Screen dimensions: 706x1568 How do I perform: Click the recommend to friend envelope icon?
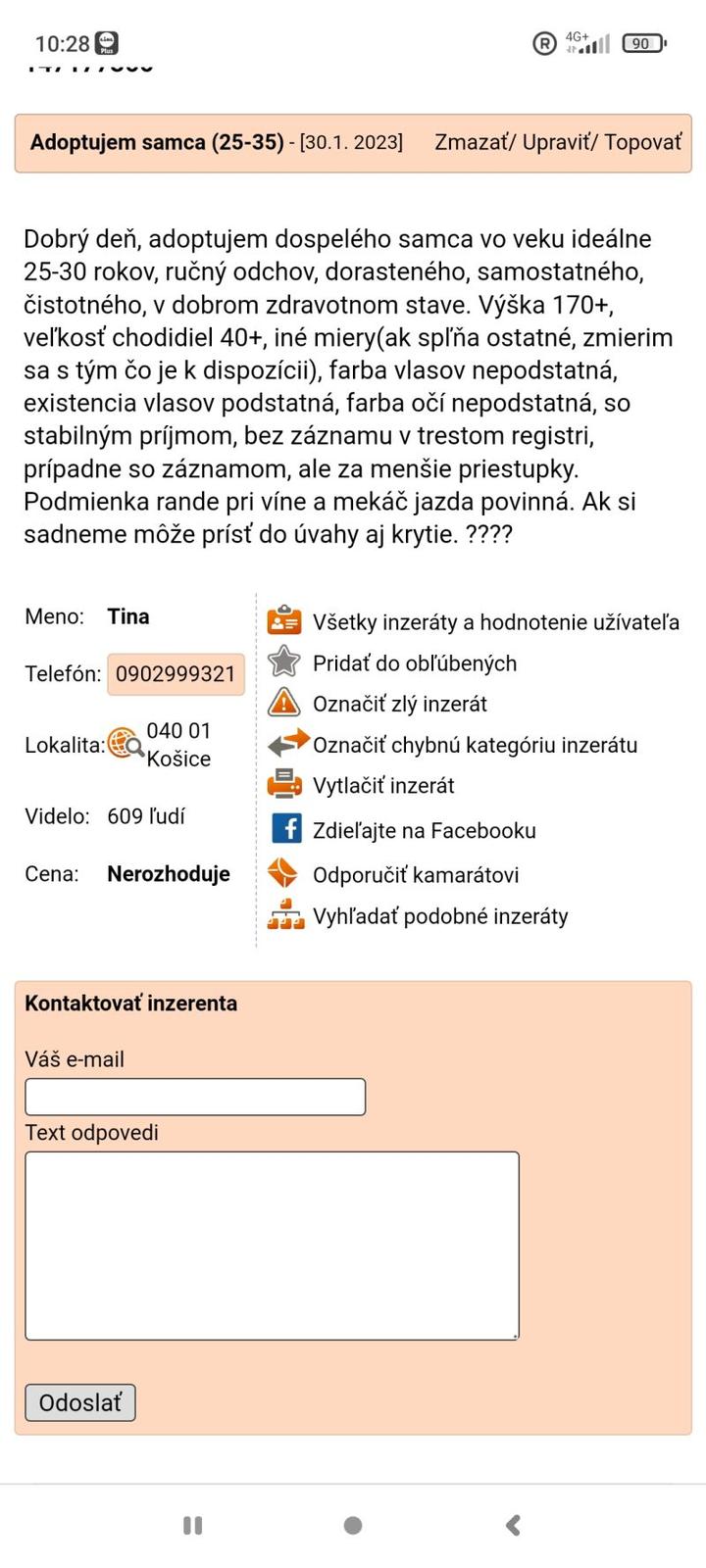[x=283, y=873]
